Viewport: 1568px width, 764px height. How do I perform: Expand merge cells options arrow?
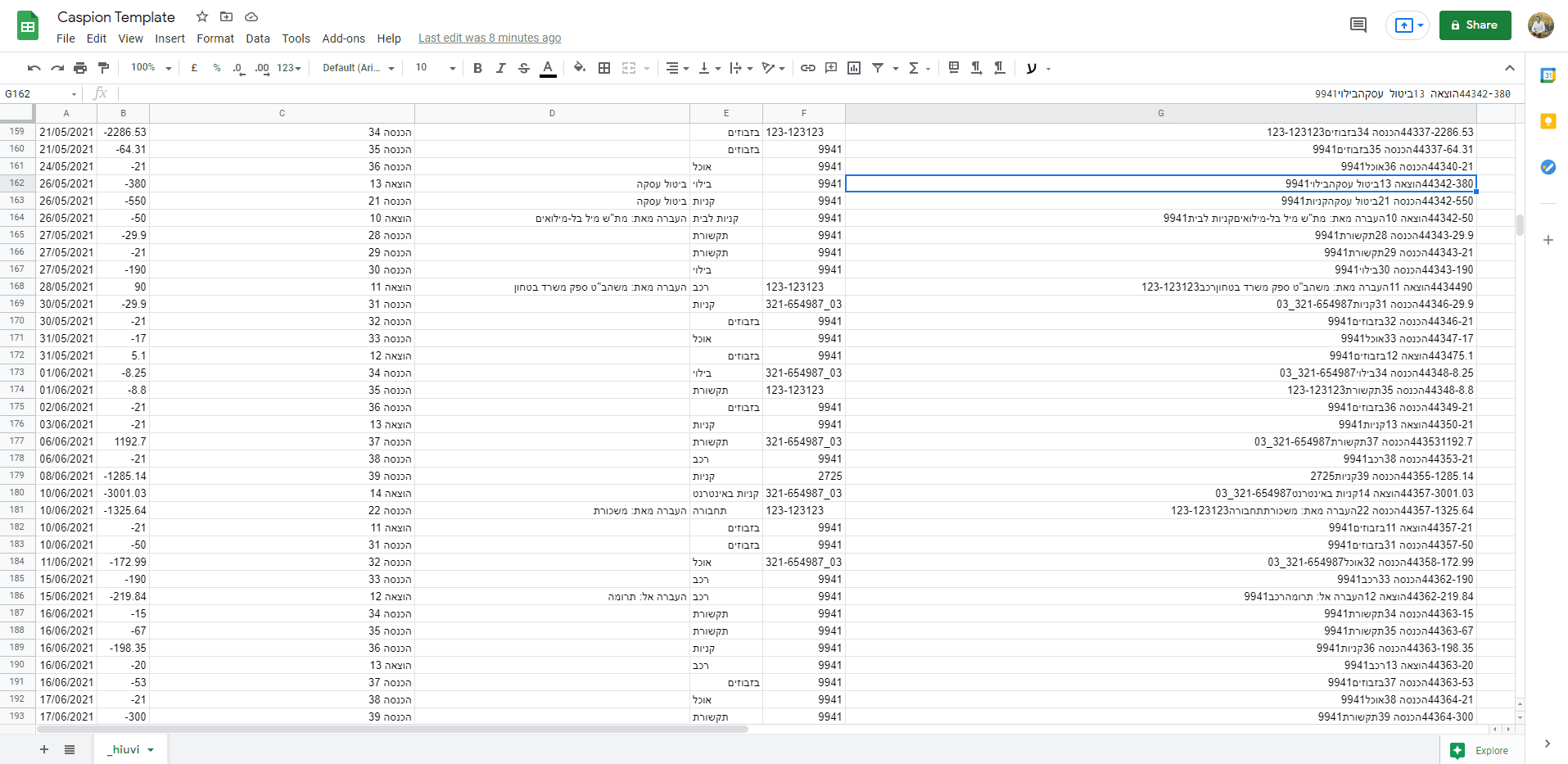[x=647, y=68]
